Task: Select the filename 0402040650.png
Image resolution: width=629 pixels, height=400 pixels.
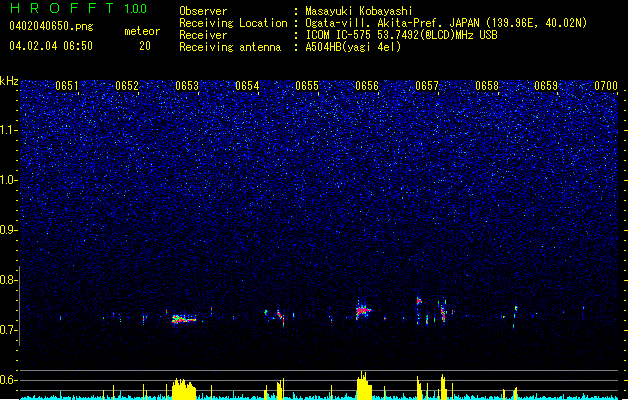Action: [51, 26]
